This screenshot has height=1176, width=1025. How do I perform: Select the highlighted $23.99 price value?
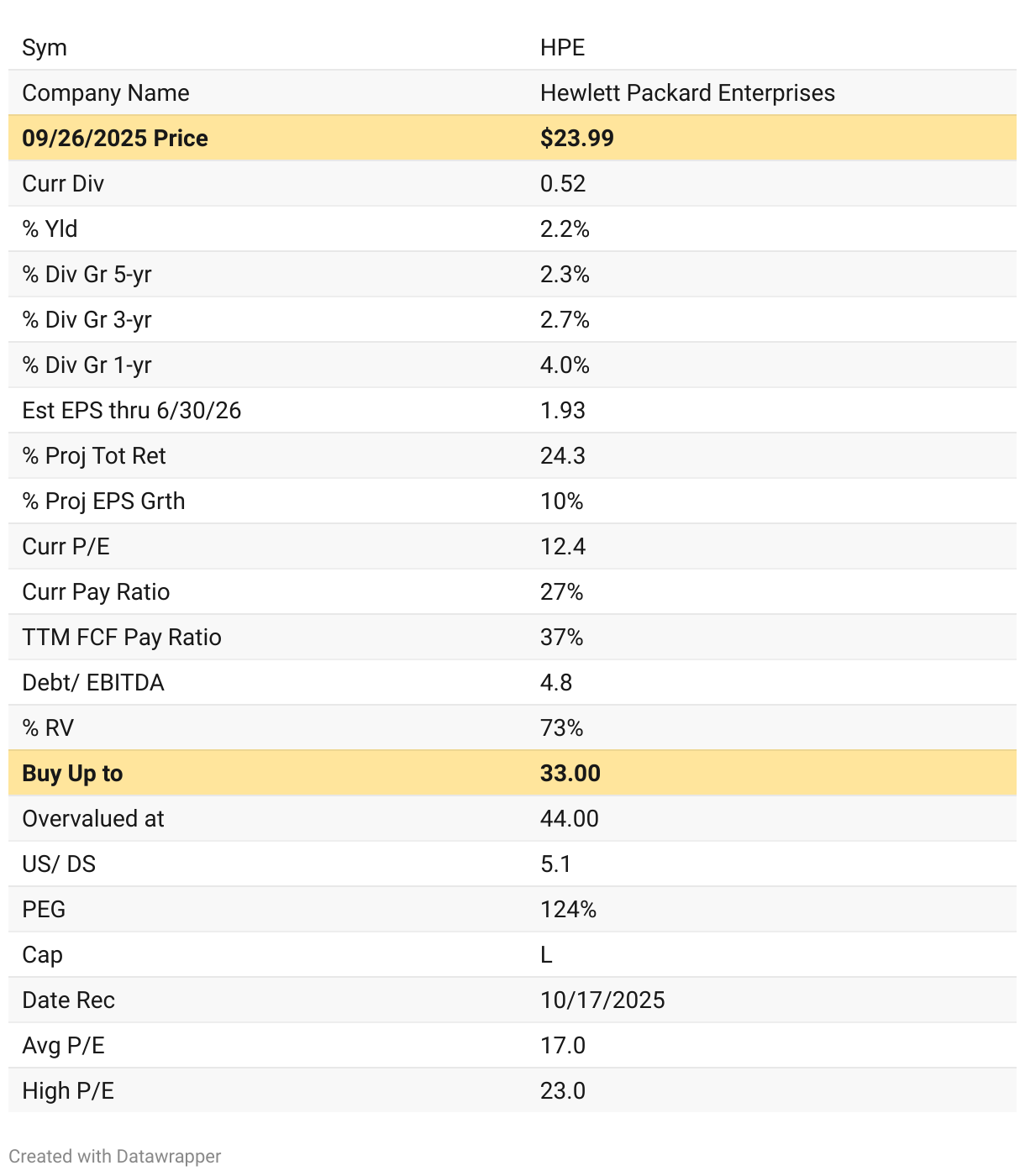pos(576,139)
